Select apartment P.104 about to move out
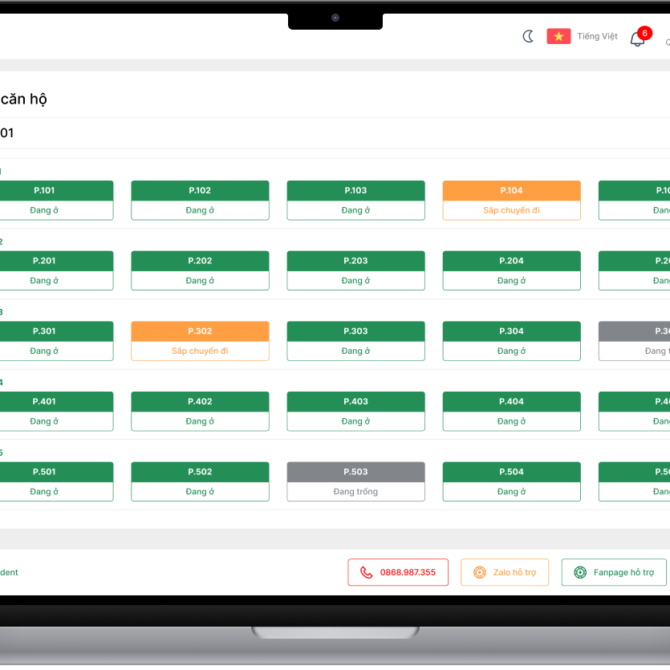 point(511,200)
